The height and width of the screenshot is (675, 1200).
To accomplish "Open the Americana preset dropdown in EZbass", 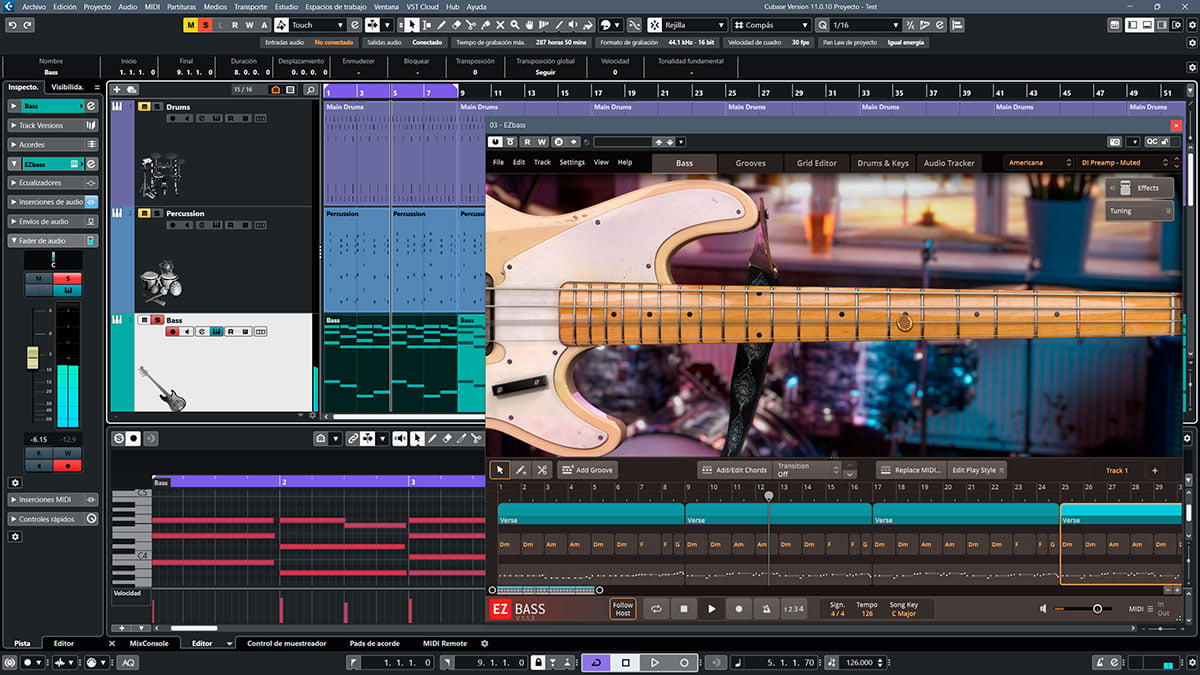I will tap(1039, 162).
